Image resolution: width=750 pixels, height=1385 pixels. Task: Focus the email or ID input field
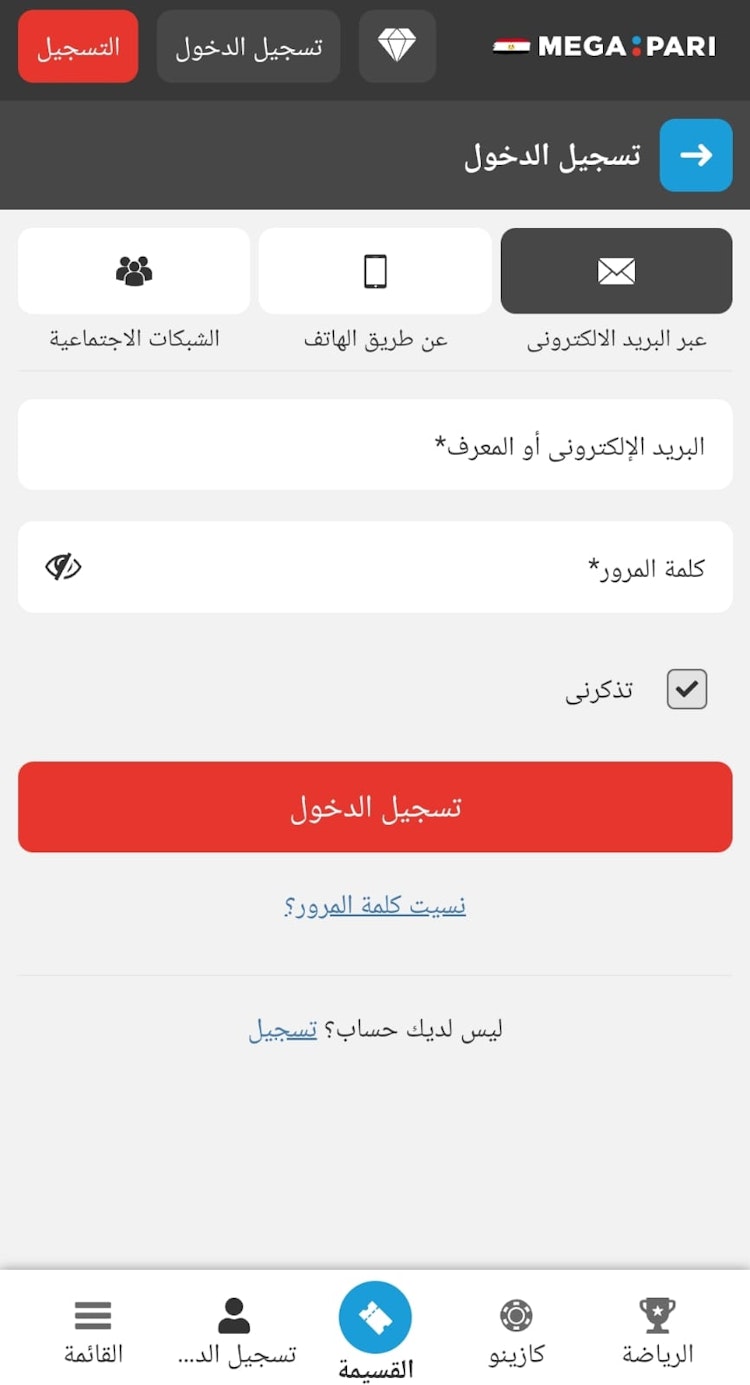point(375,445)
